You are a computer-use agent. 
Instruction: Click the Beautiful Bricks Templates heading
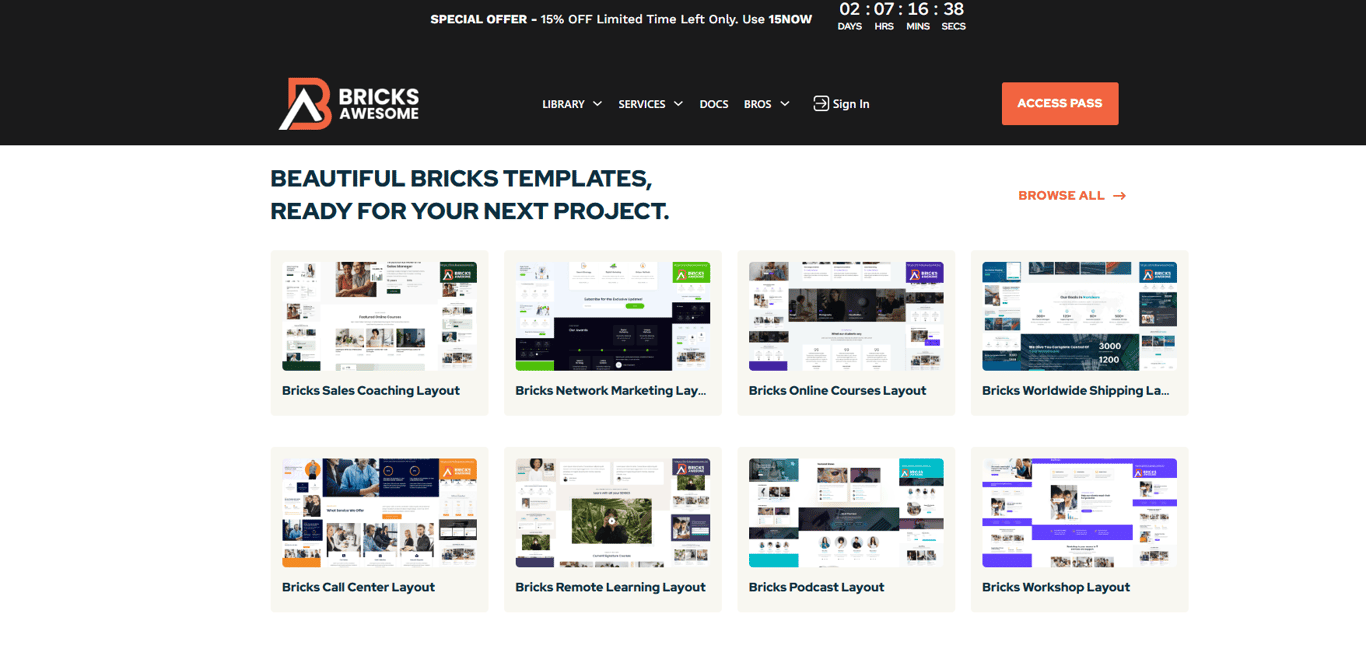coord(470,195)
